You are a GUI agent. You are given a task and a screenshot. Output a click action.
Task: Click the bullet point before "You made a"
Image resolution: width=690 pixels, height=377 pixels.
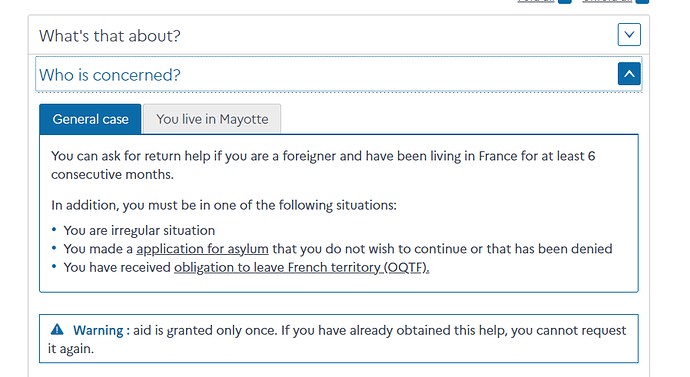54,248
